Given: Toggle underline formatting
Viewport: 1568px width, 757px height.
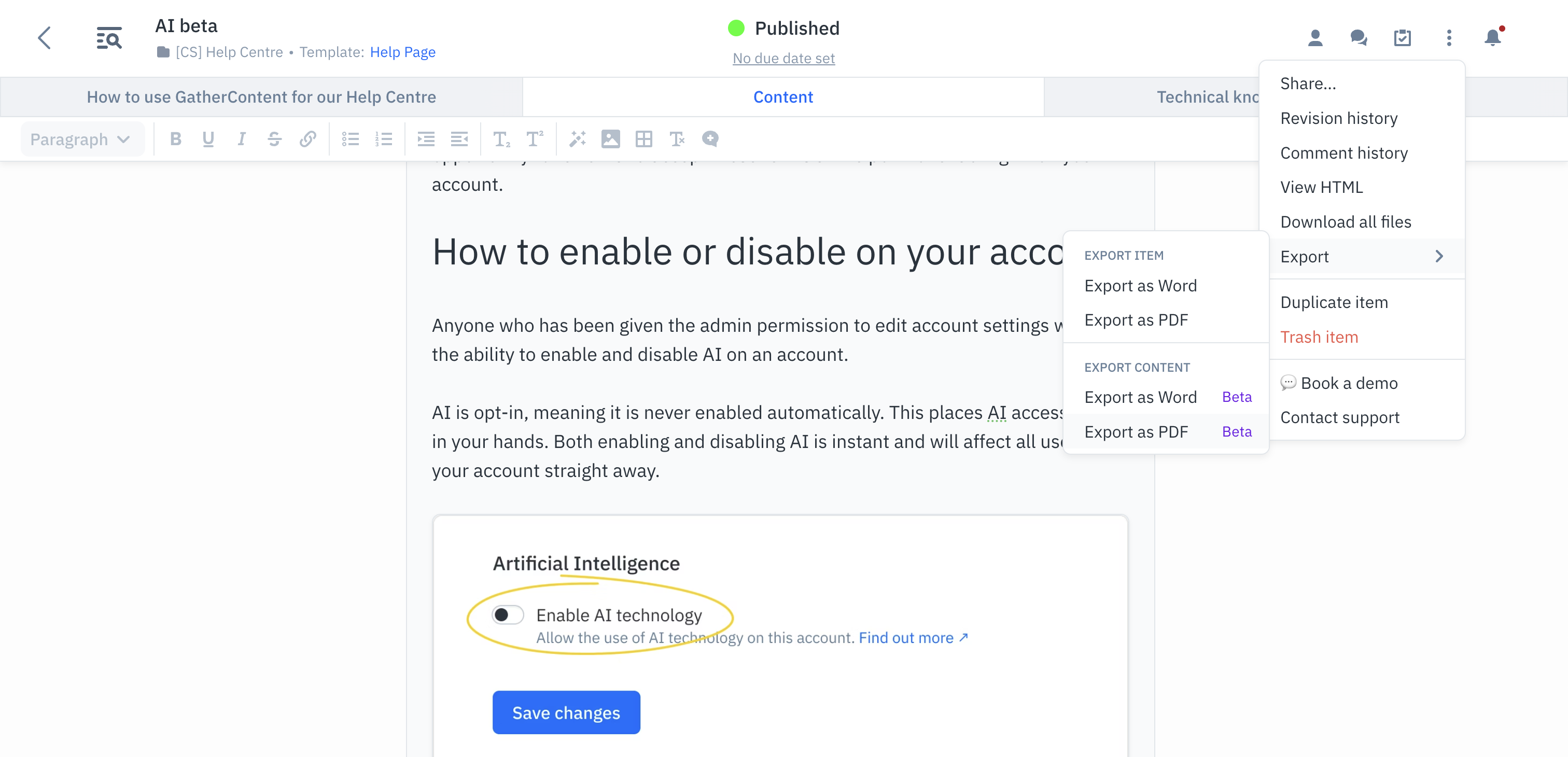Looking at the screenshot, I should (x=208, y=139).
